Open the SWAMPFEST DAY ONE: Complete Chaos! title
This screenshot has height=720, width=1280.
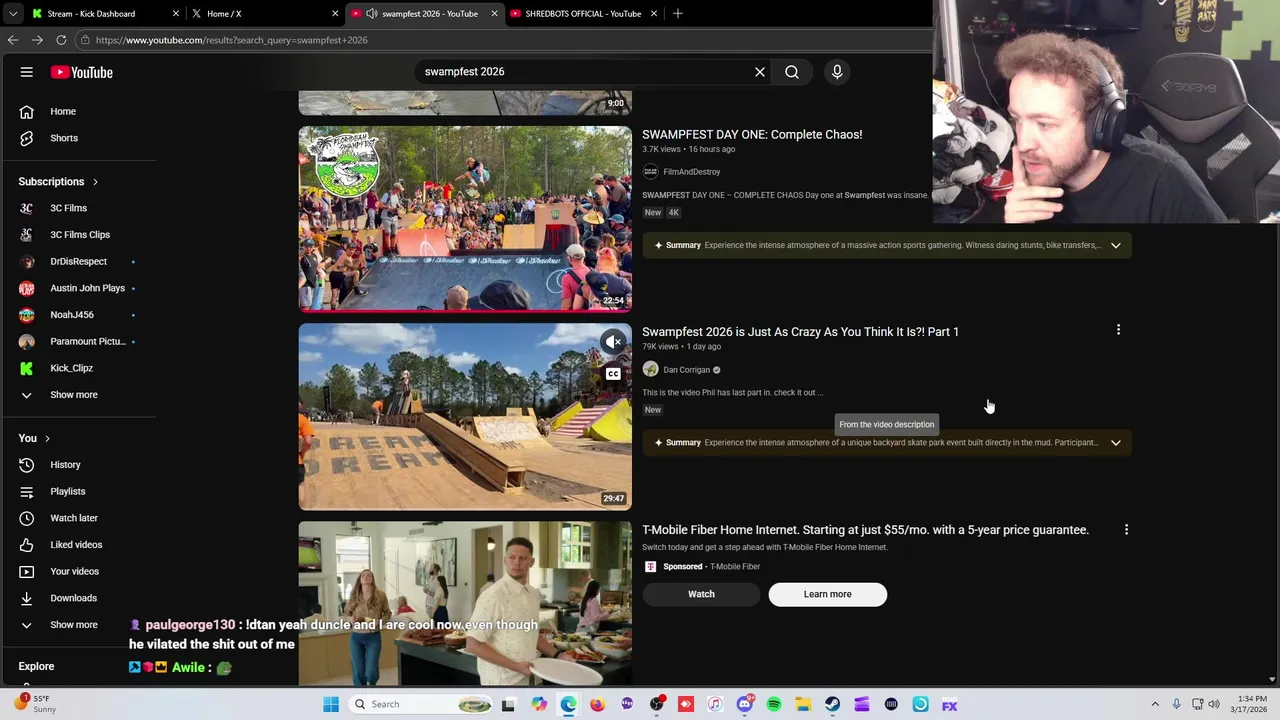[x=752, y=134]
